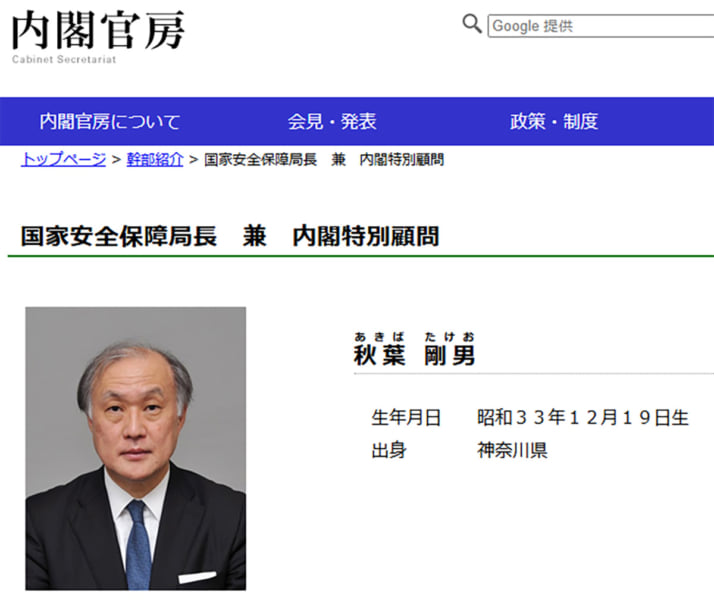Click the 内閣官房 site logo
This screenshot has width=714, height=606.
coord(98,30)
